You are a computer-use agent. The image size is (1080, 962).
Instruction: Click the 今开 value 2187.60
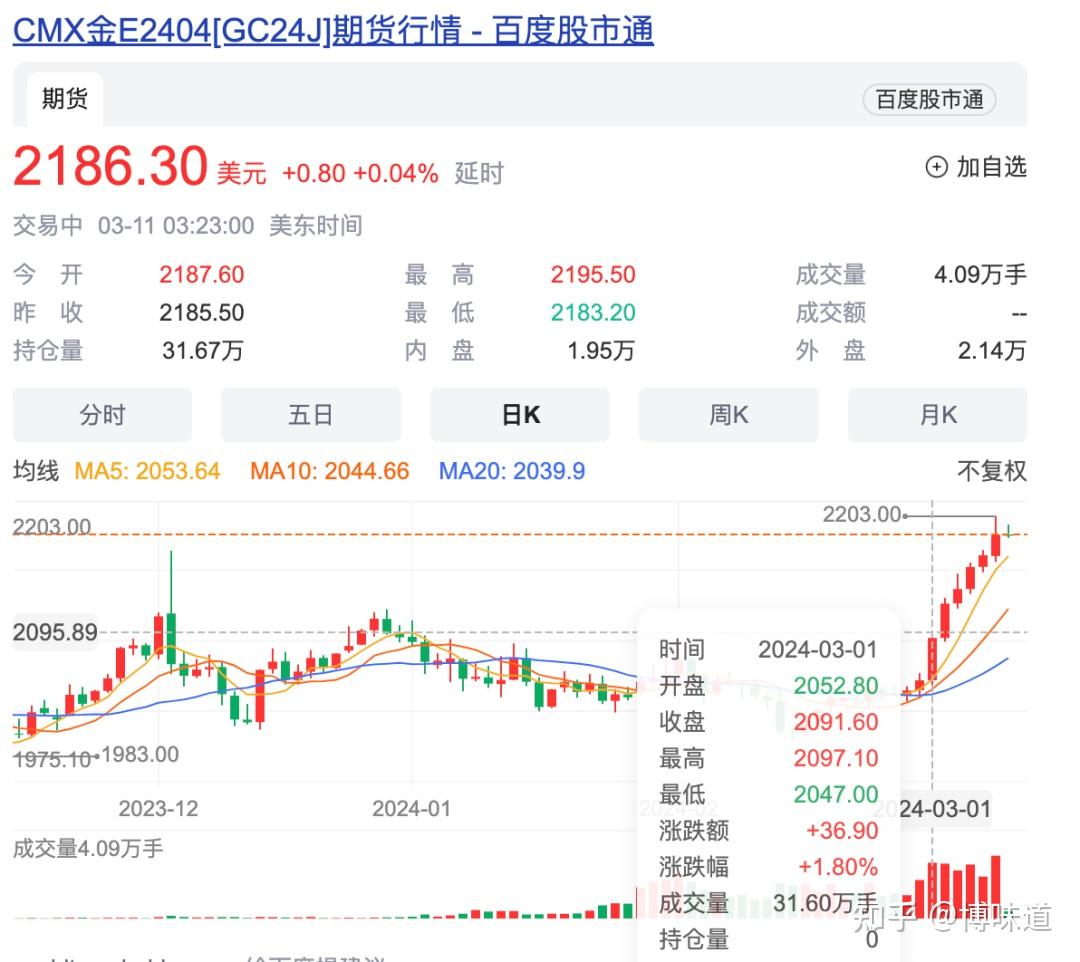pos(202,275)
